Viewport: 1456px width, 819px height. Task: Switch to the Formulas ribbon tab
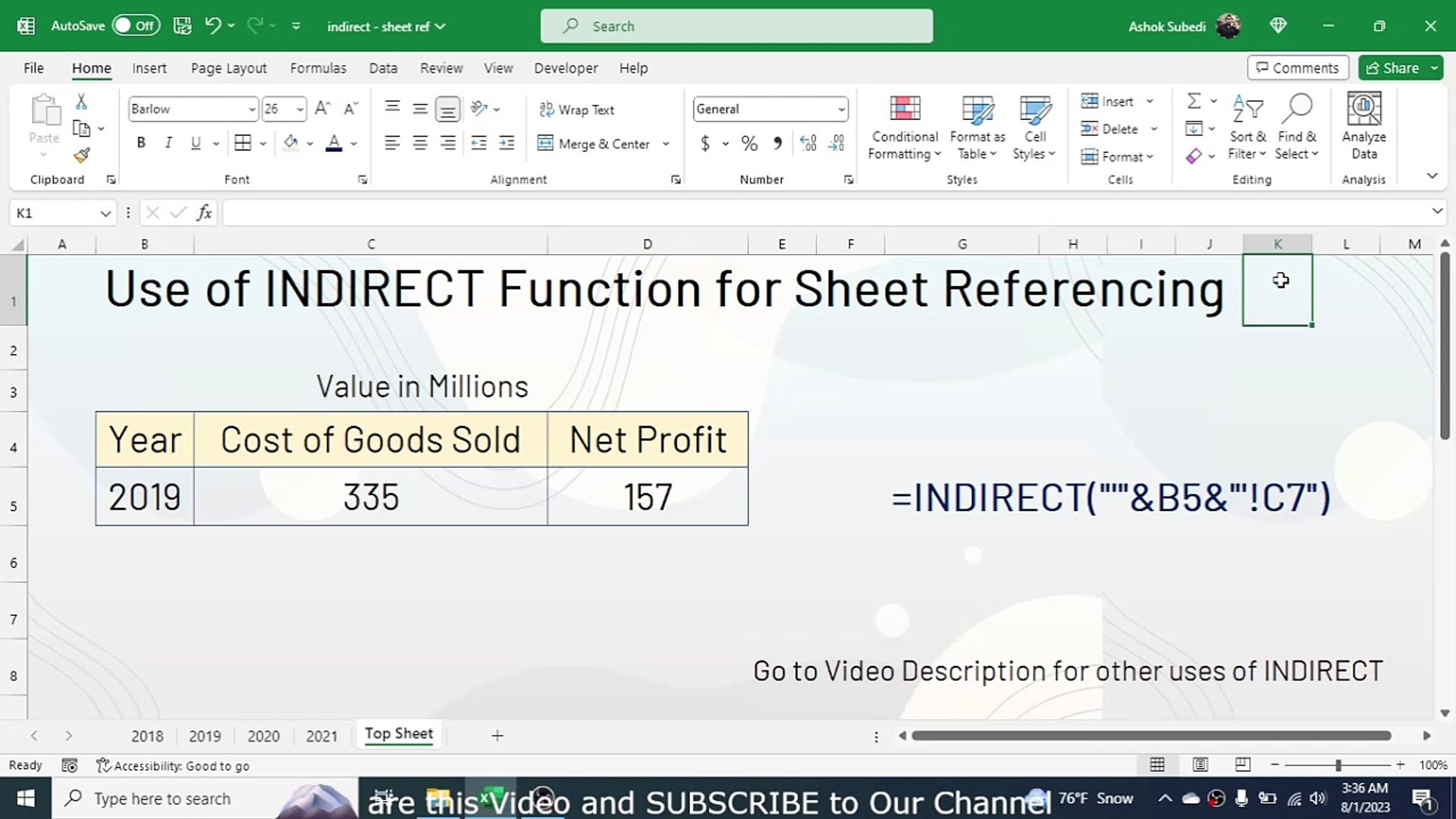coord(318,67)
